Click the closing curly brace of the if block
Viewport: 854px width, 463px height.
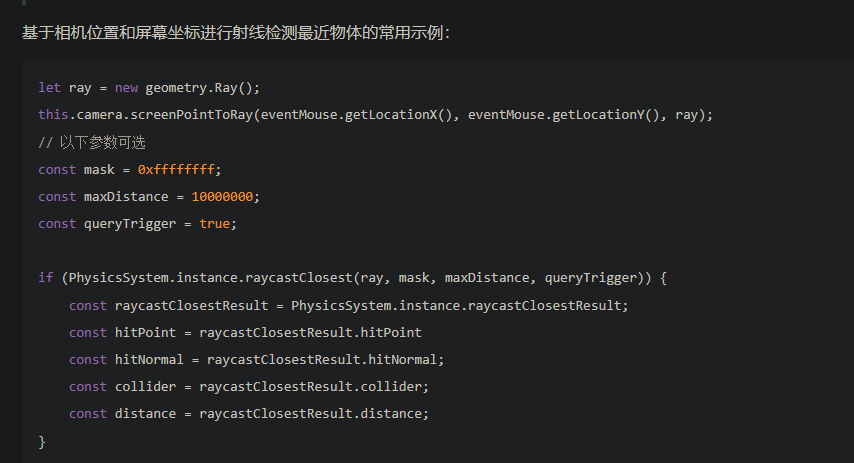42,441
